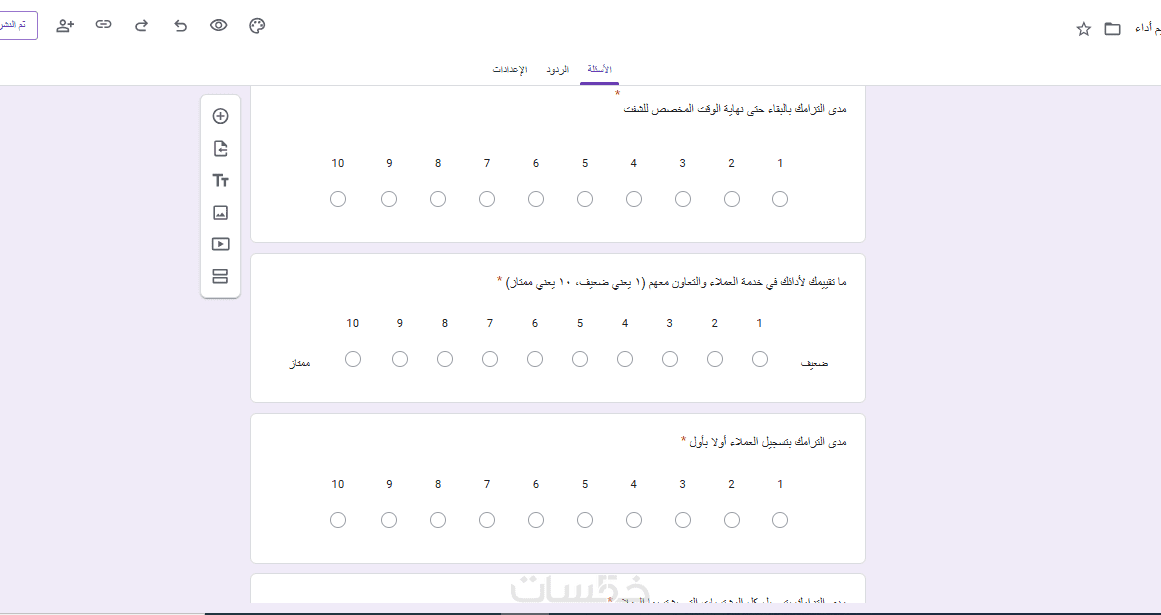Add a video from the sidebar

221,244
